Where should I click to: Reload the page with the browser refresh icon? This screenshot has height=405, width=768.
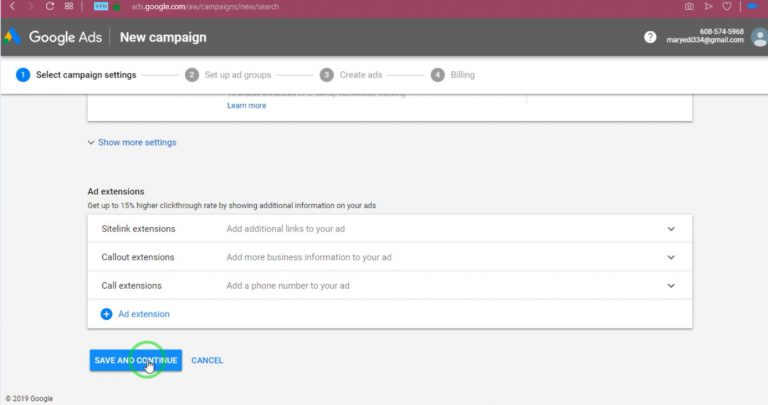click(49, 6)
